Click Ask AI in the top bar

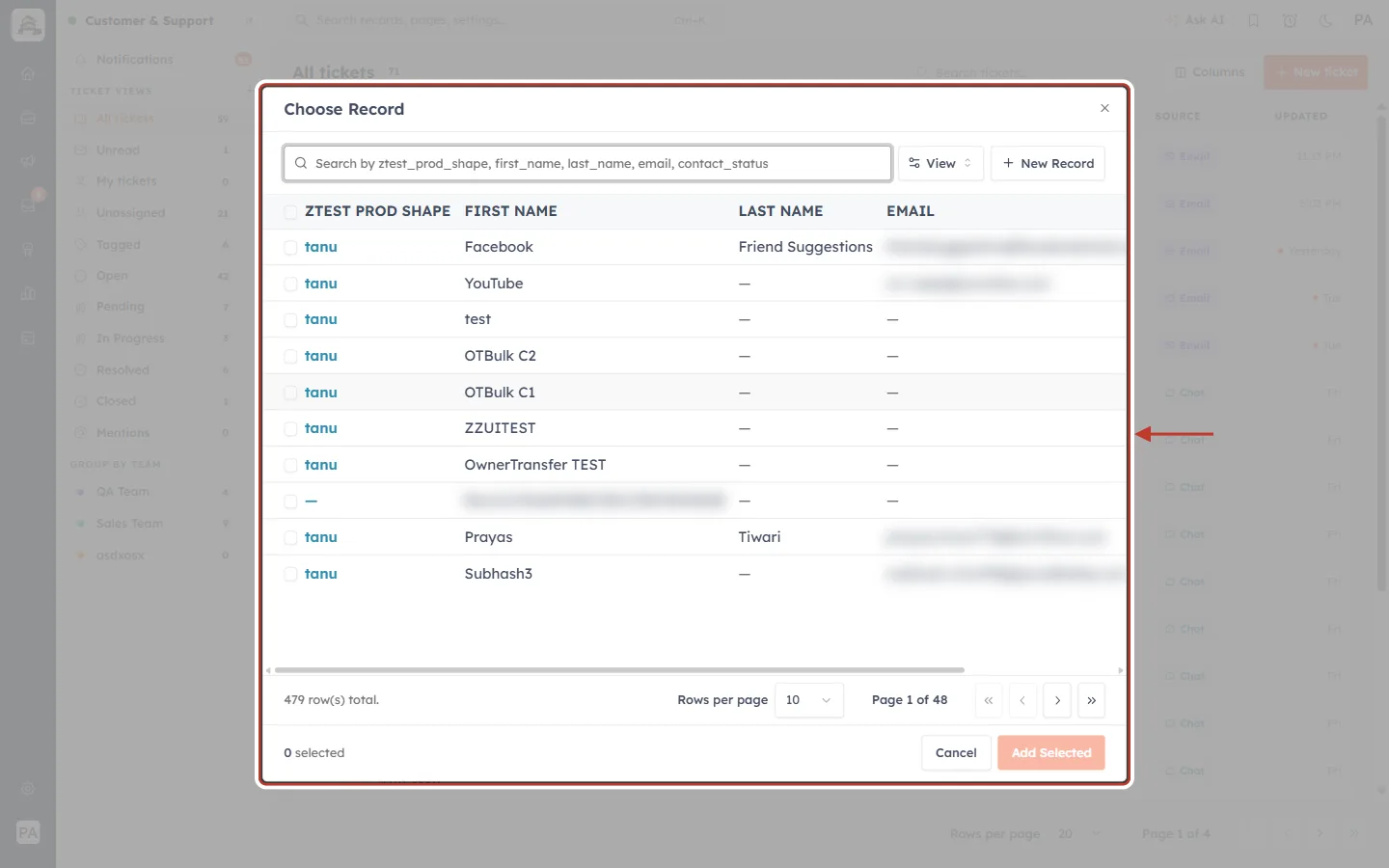(1195, 20)
